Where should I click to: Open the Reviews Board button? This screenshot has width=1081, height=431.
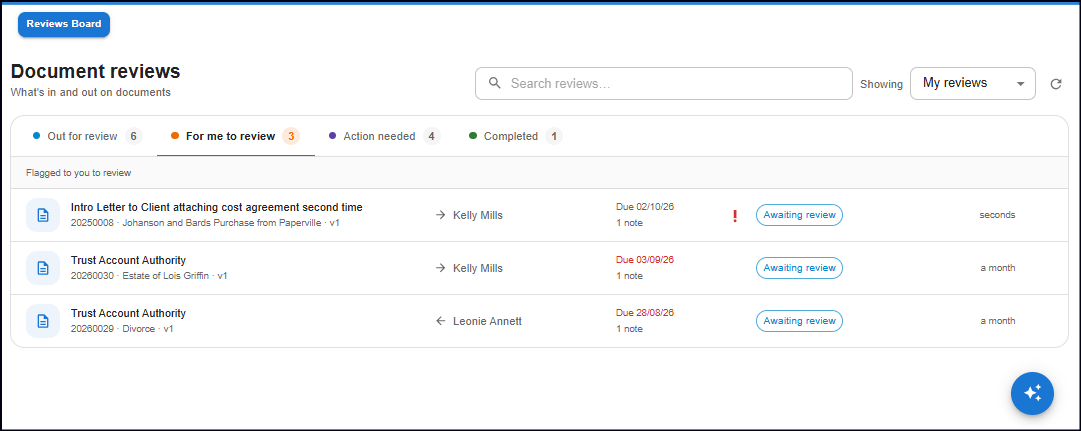[x=63, y=24]
